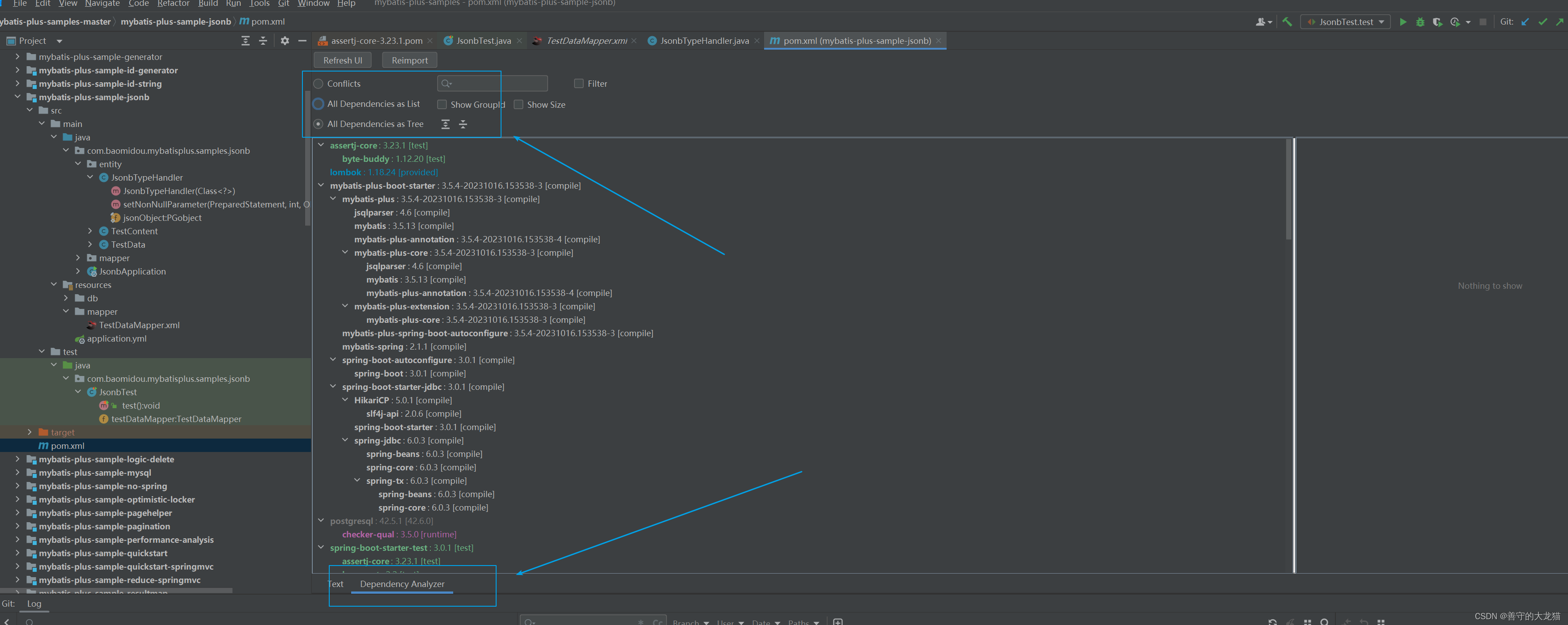Viewport: 1568px width, 625px height.
Task: Click Project panel collapse all icon
Action: coord(263,41)
